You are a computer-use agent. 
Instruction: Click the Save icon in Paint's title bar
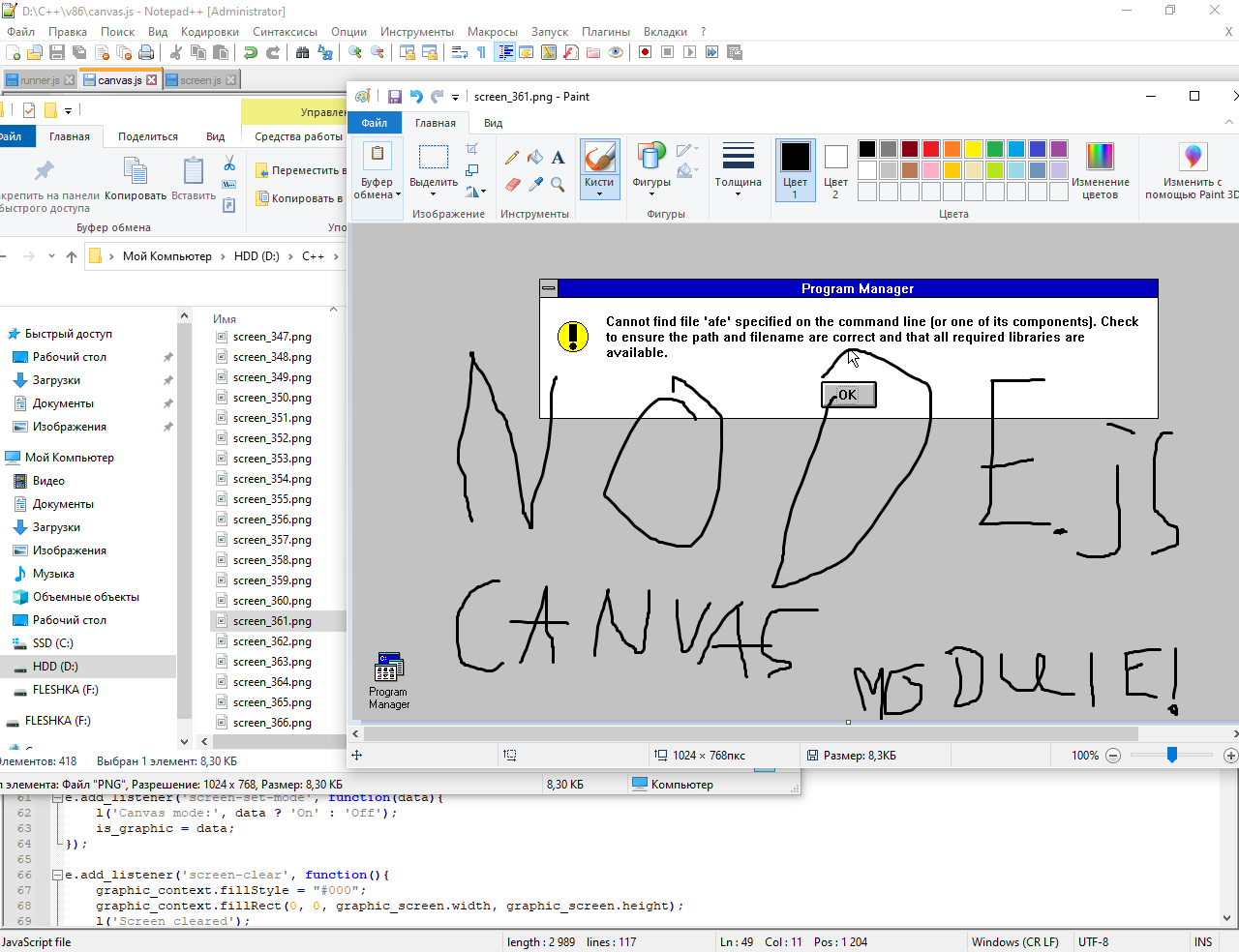pyautogui.click(x=394, y=96)
